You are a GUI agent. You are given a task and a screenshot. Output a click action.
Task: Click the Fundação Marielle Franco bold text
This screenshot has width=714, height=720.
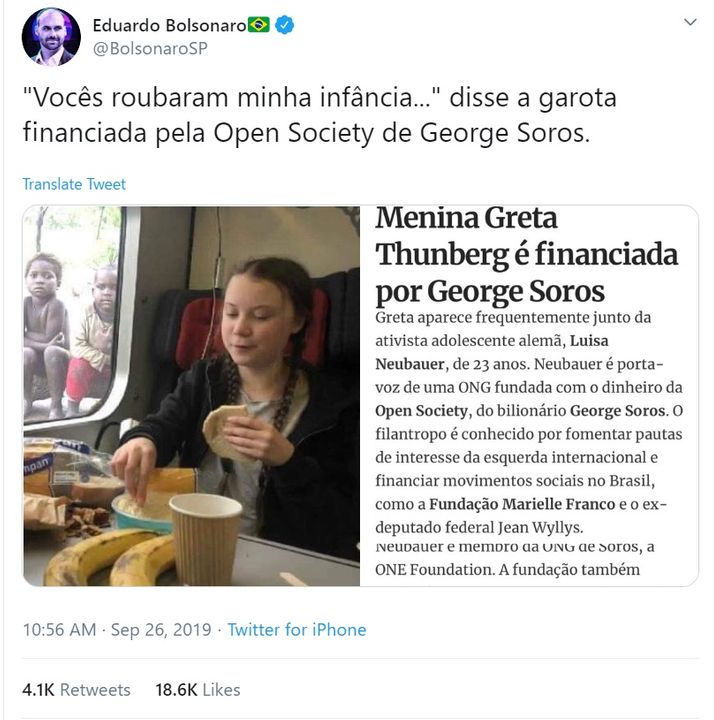click(522, 504)
